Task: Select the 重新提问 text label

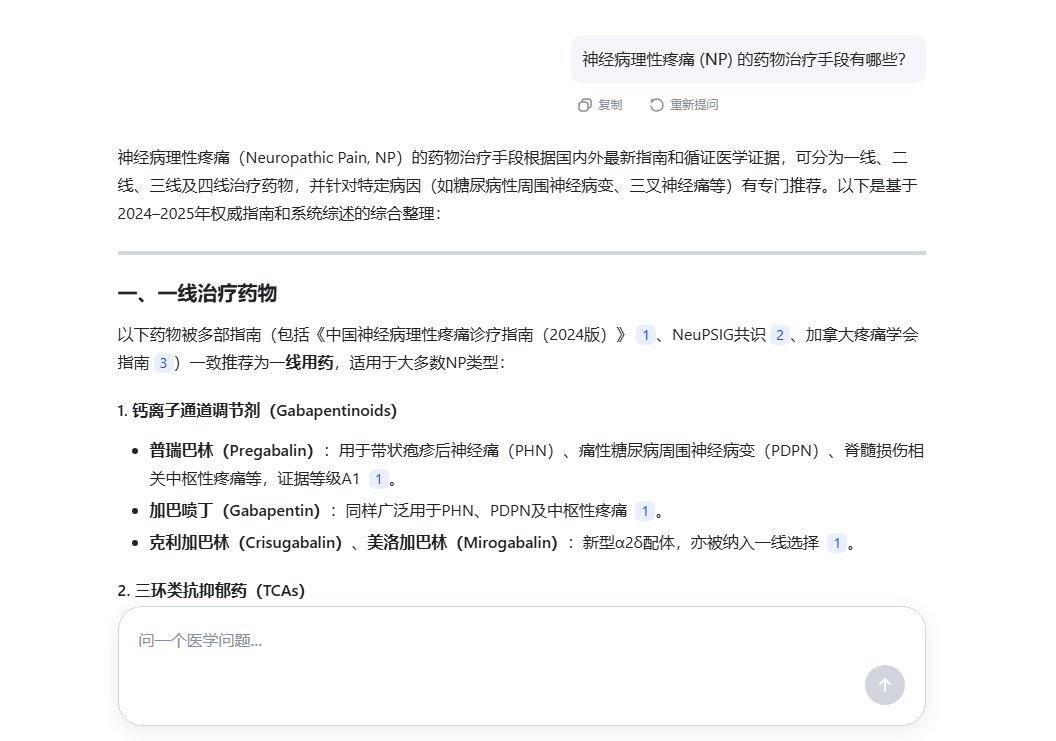Action: 694,105
